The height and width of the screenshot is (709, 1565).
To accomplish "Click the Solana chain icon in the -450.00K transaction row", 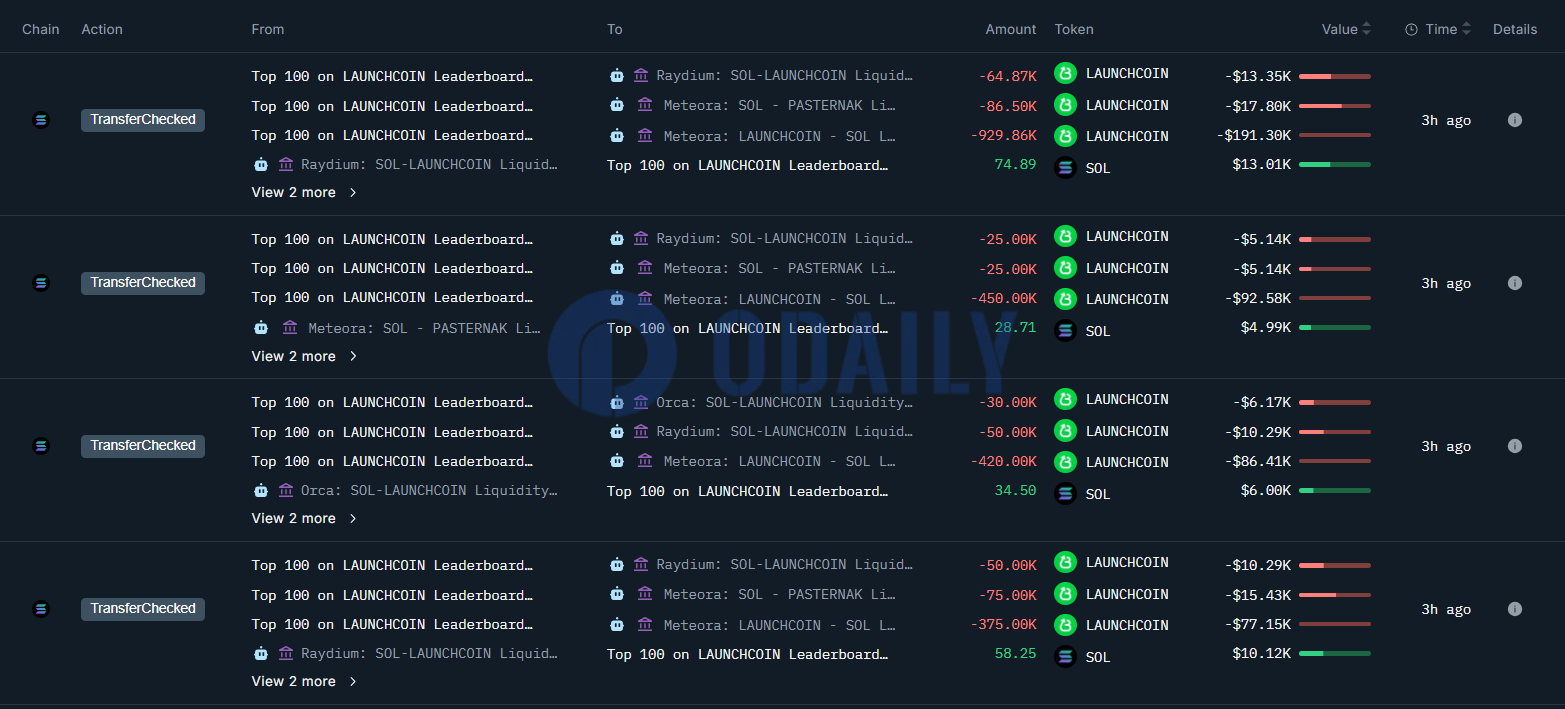I will (41, 283).
